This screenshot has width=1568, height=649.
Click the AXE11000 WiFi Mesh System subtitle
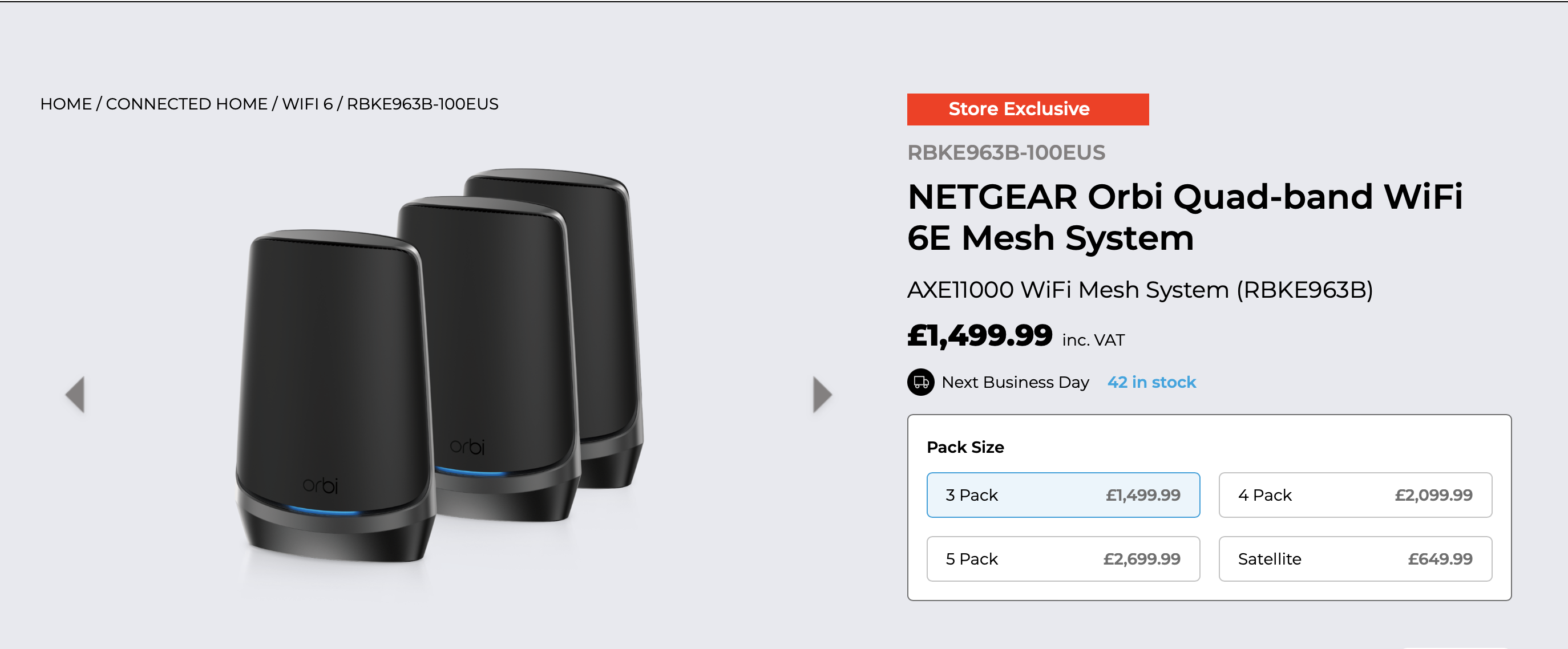[1139, 290]
